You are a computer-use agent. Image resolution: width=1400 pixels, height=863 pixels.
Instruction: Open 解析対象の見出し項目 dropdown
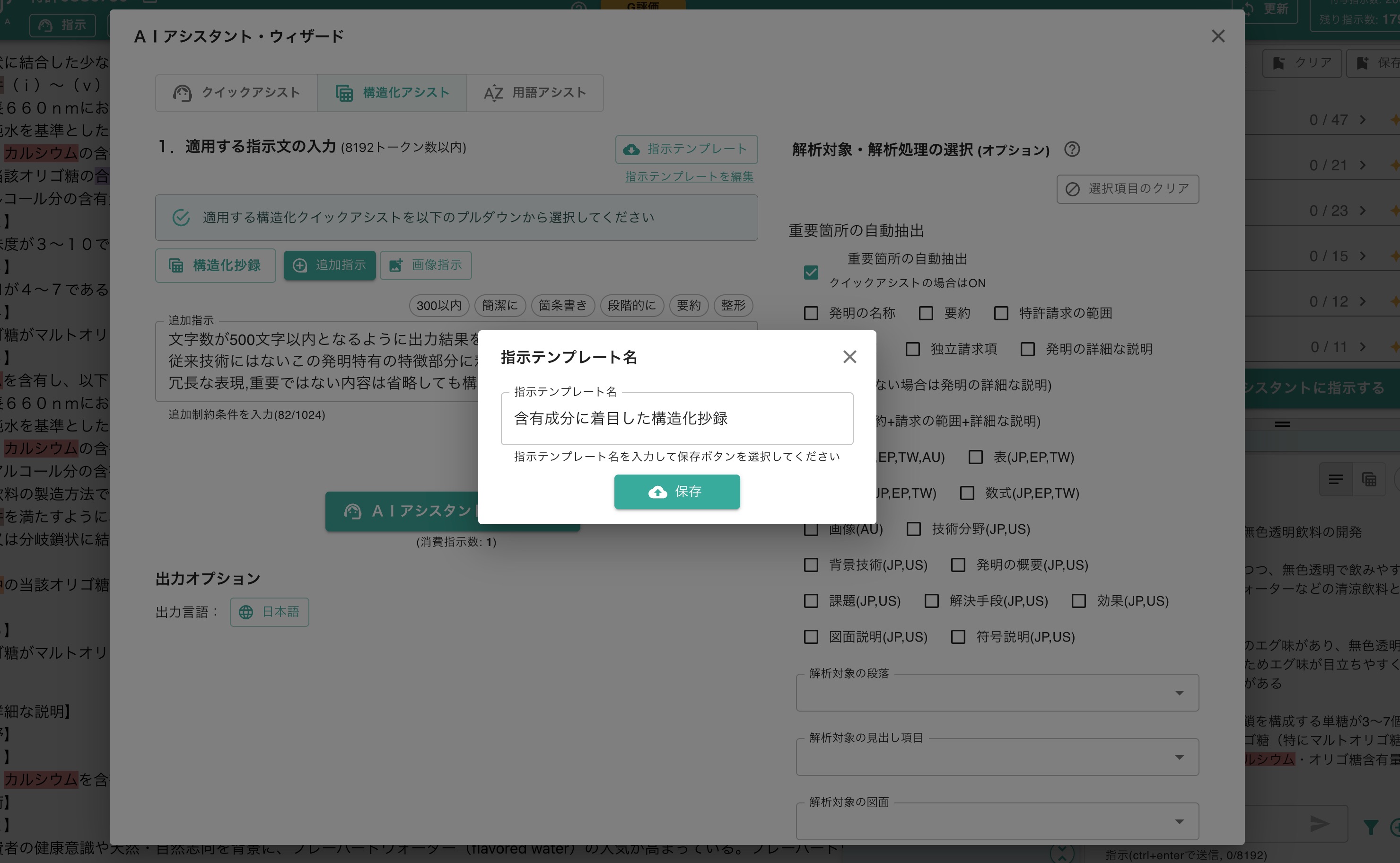click(x=997, y=757)
